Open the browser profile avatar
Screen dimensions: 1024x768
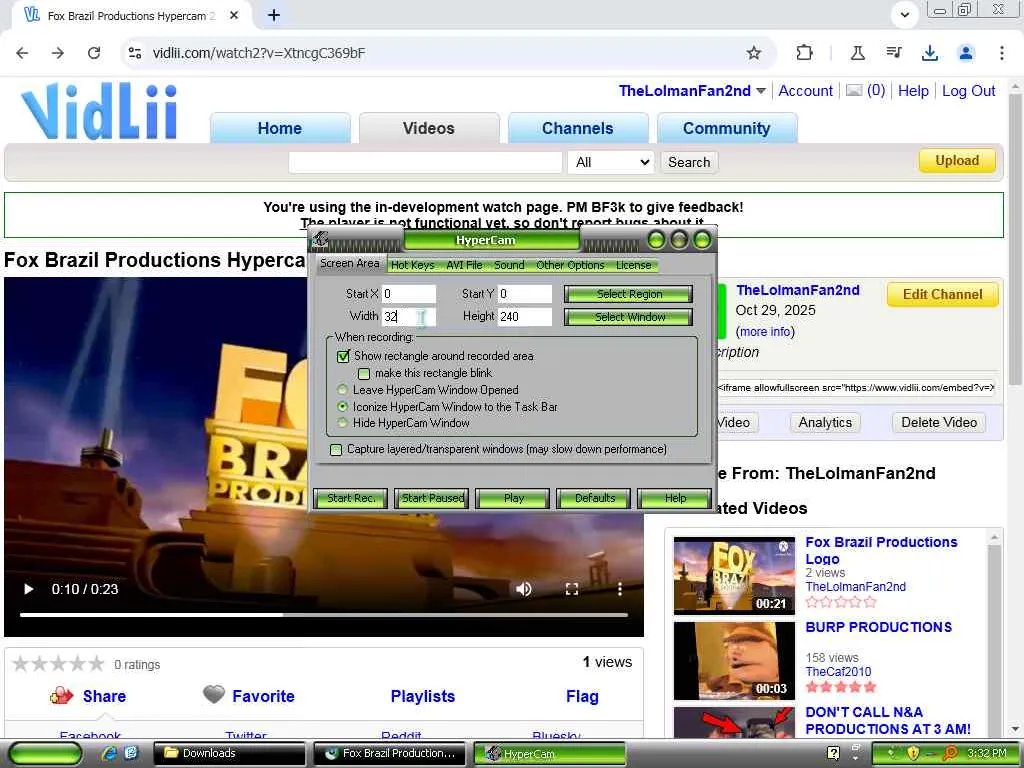966,53
